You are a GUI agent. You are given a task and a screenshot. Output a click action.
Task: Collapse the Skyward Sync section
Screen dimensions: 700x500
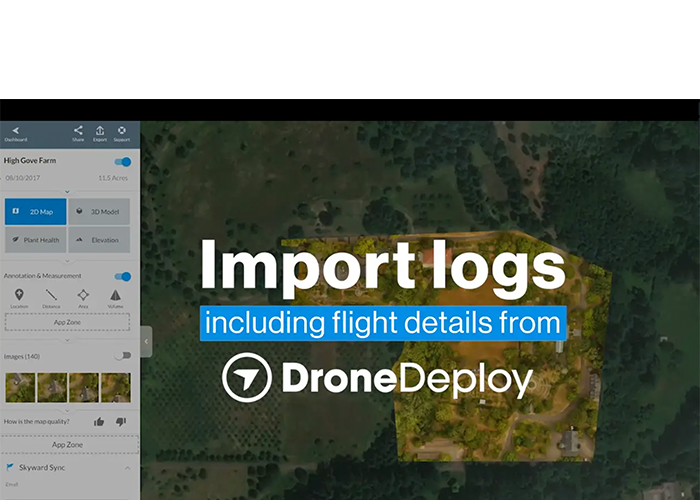click(x=126, y=468)
